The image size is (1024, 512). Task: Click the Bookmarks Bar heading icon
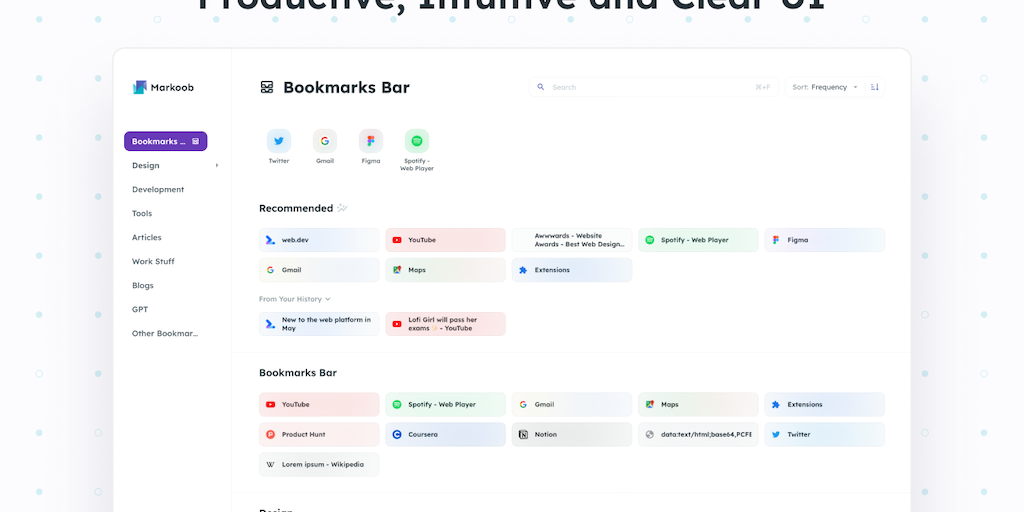[x=266, y=88]
